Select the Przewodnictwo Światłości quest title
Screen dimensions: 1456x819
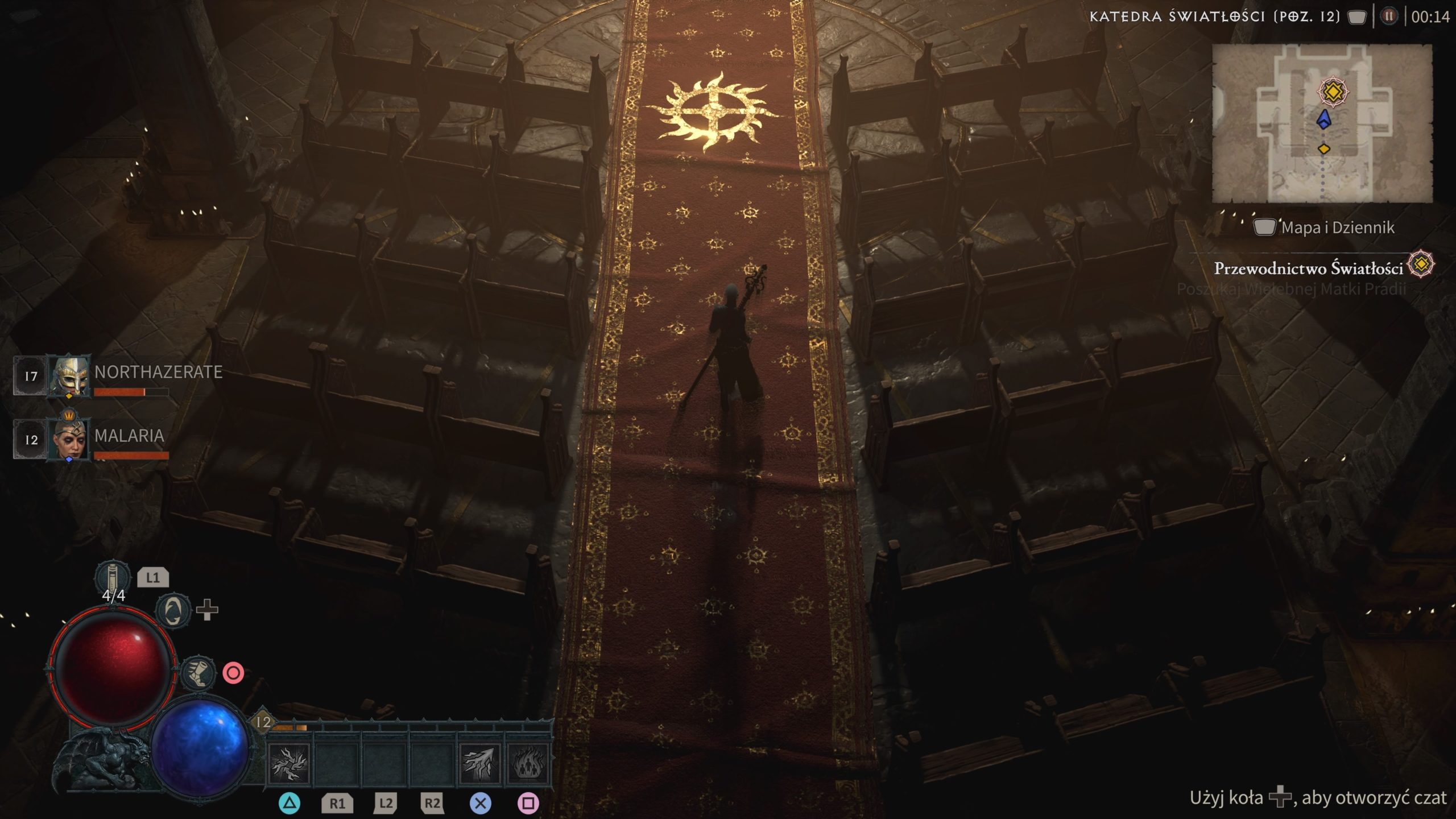[x=1309, y=268]
